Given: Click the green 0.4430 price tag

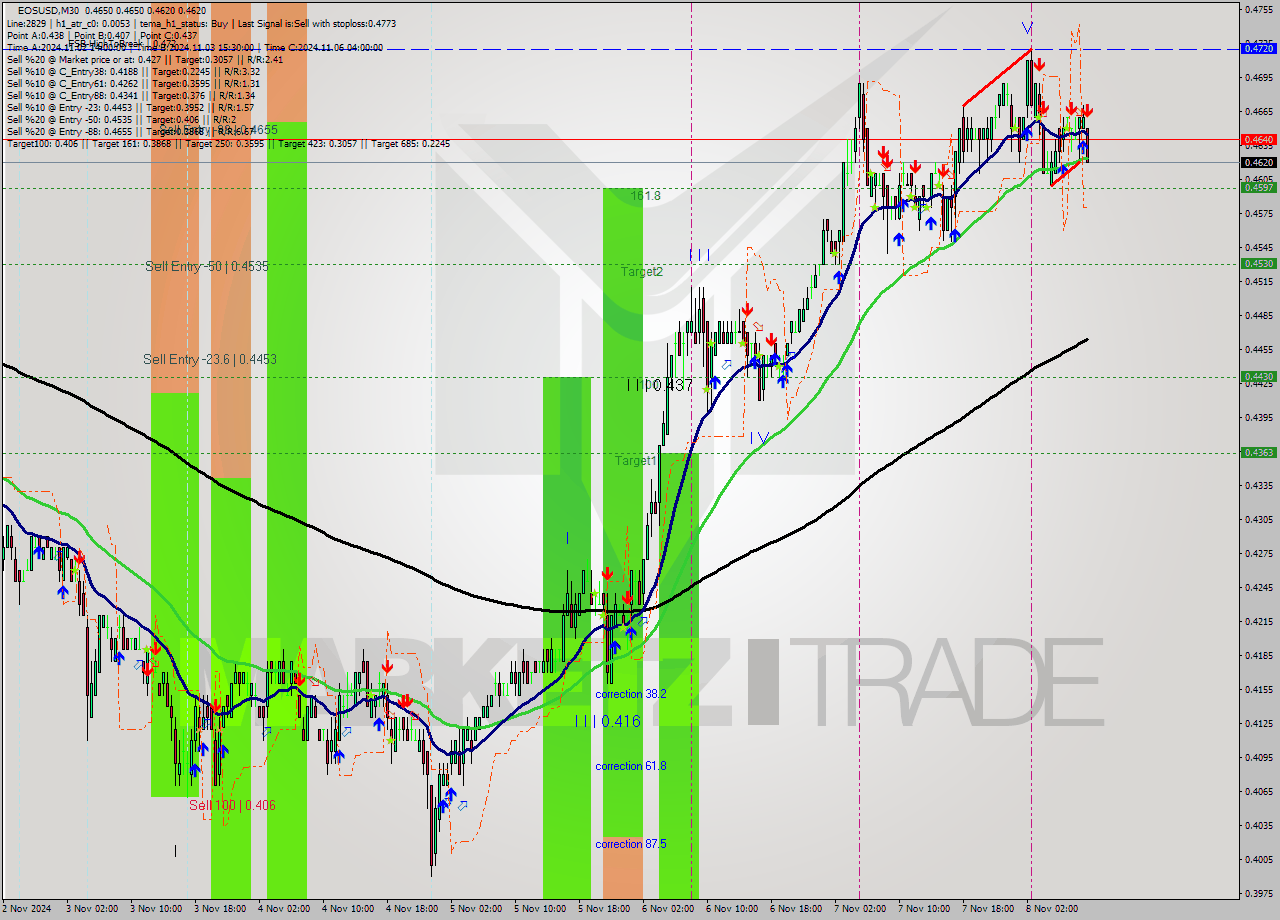Looking at the screenshot, I should (1258, 377).
